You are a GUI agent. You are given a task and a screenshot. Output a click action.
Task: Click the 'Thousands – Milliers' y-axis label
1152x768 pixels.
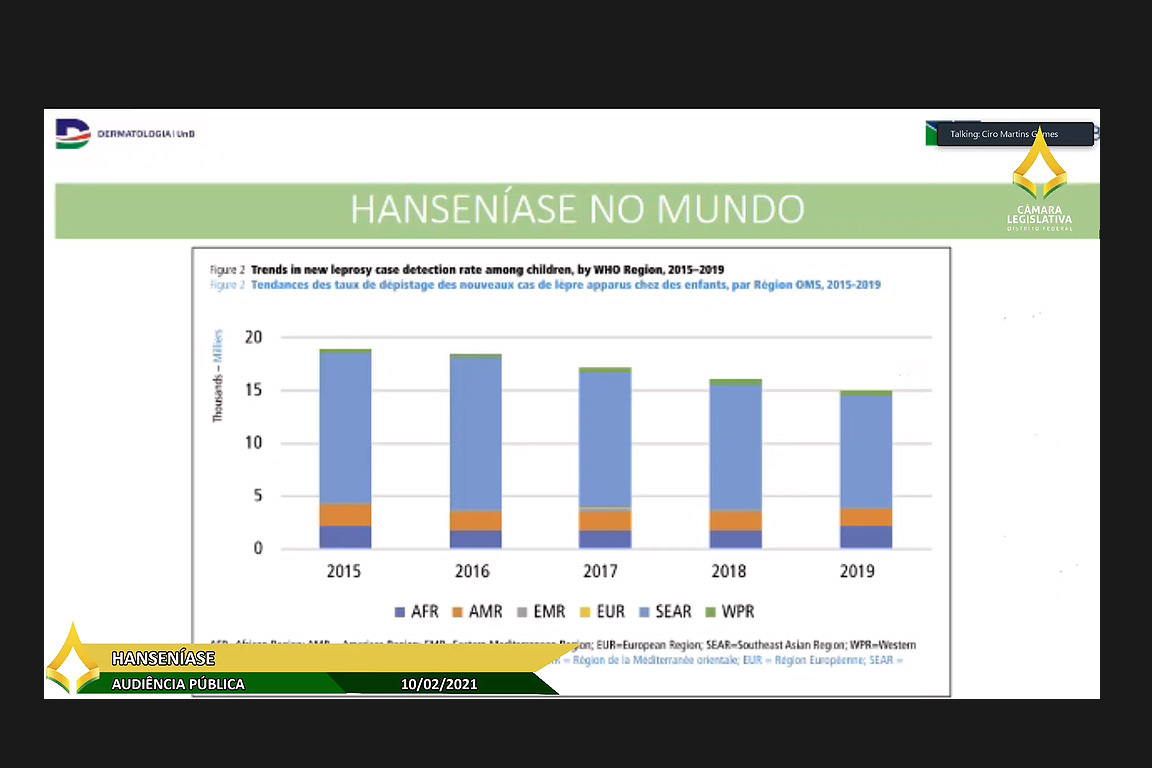pos(218,376)
